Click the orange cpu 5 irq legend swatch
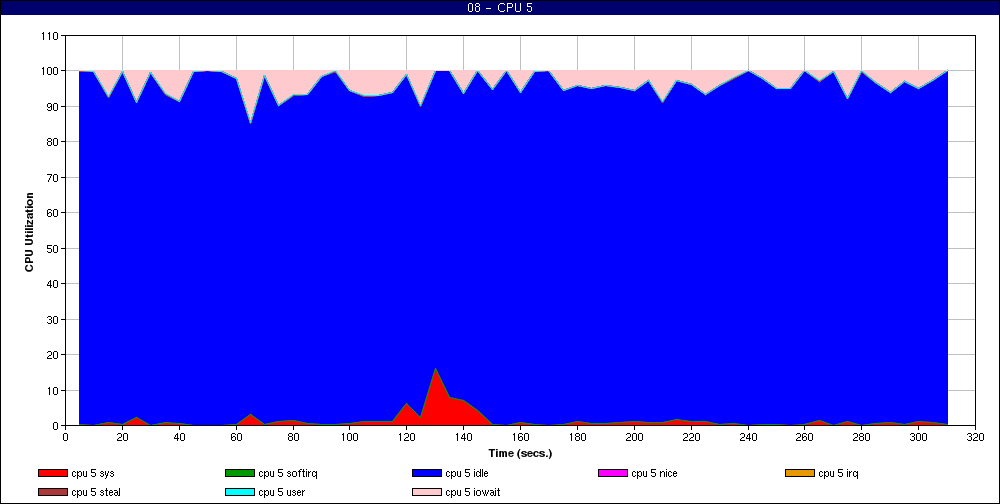Screen dimensions: 1000x504 point(800,473)
